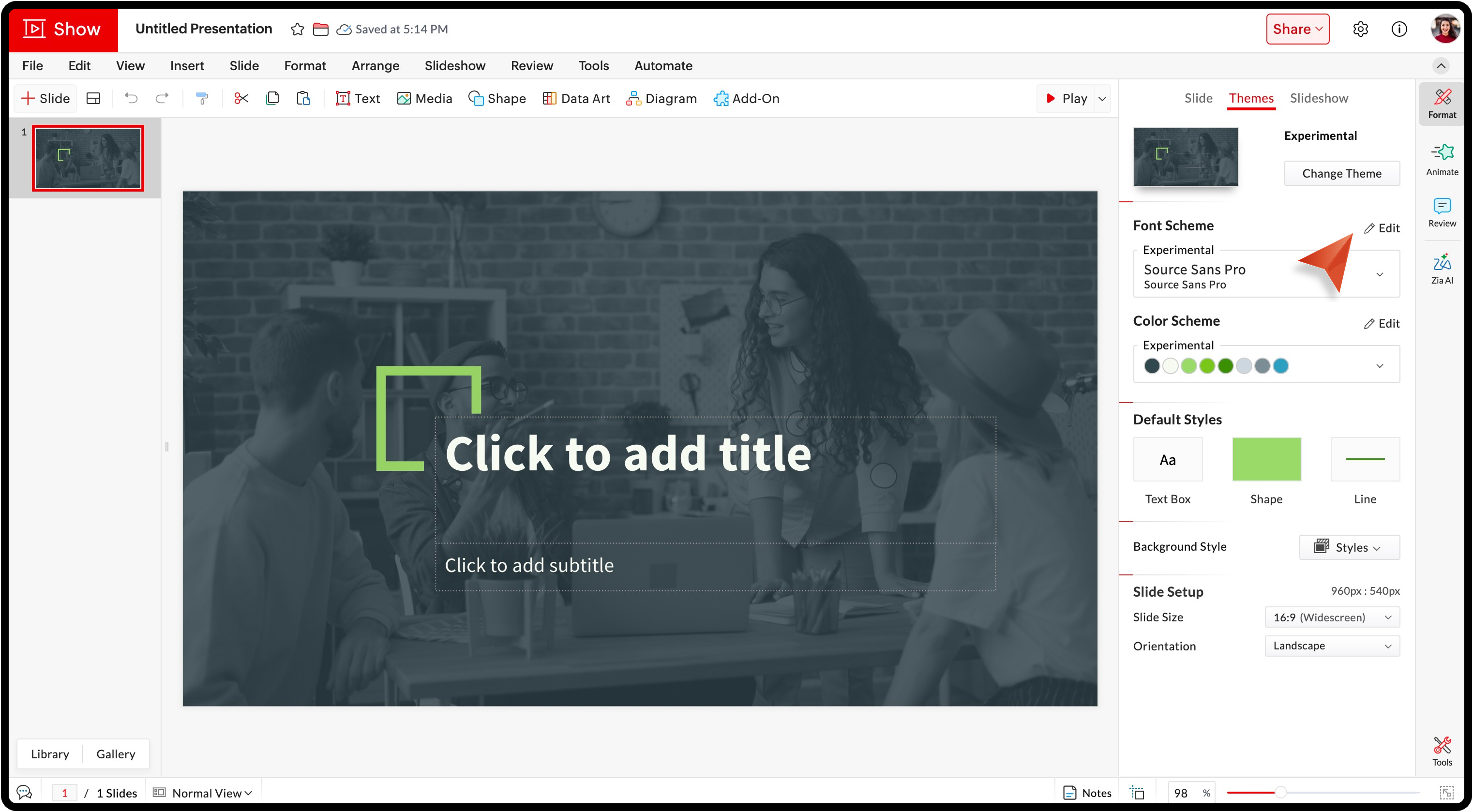Mark presentation as favorite star
Screen dimensions: 1473x812
click(297, 29)
